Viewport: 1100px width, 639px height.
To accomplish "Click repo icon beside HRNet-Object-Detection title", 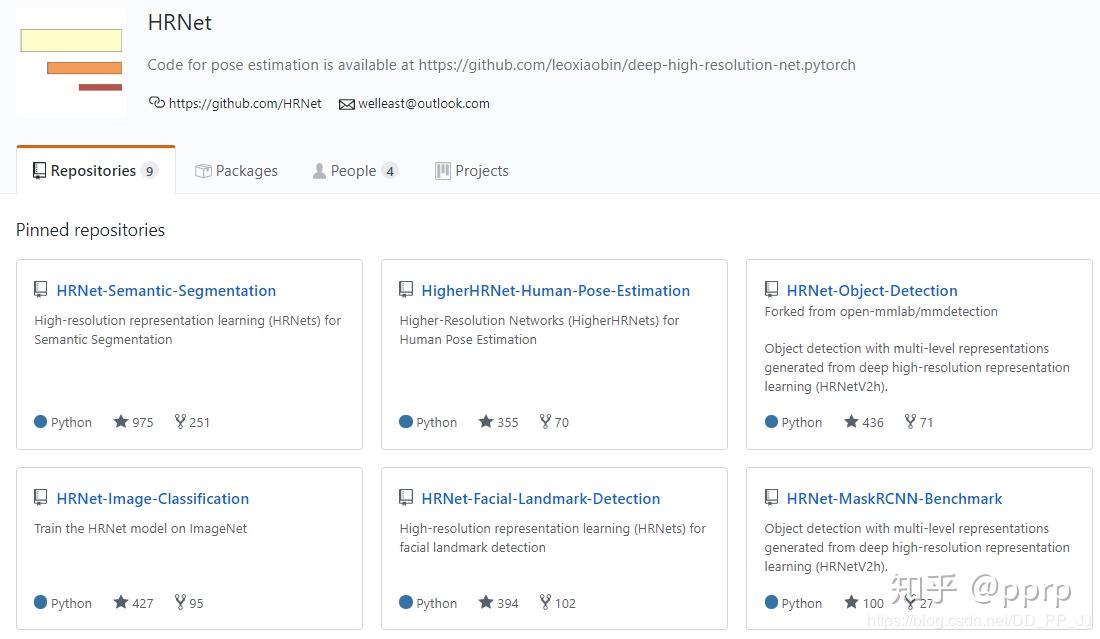I will tap(771, 290).
